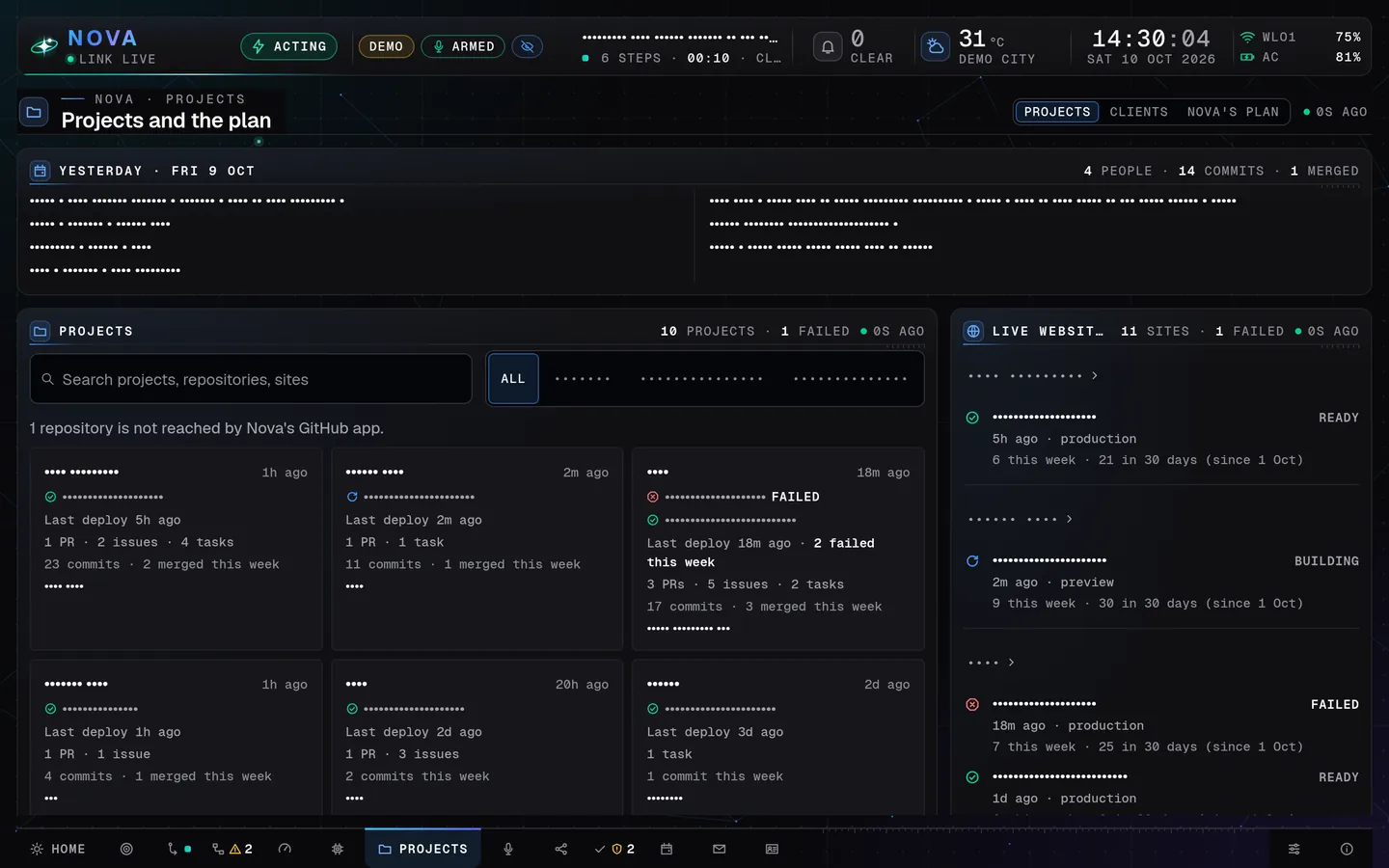1389x868 pixels.
Task: Select the ALL filter chip
Action: 513,379
